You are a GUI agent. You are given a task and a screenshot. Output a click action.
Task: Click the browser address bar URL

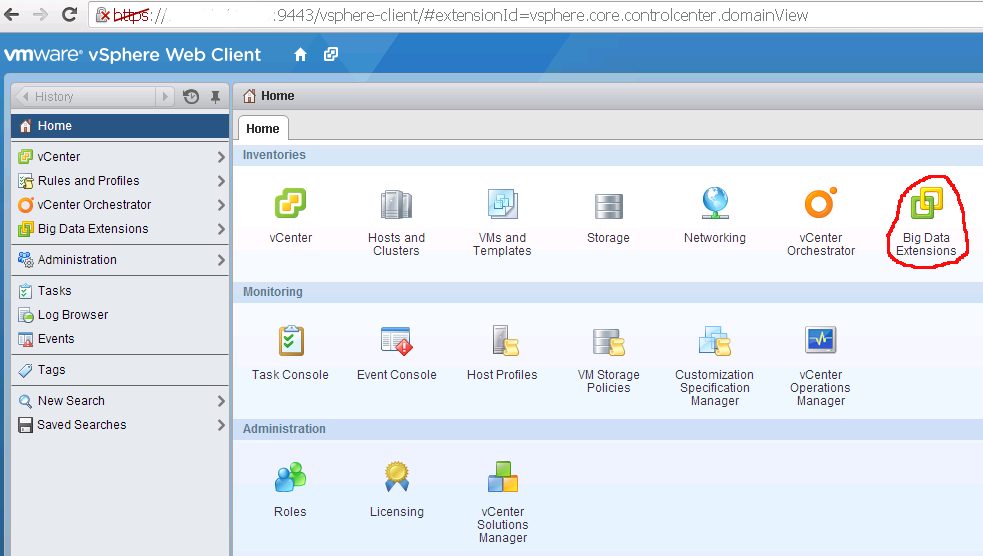coord(500,15)
